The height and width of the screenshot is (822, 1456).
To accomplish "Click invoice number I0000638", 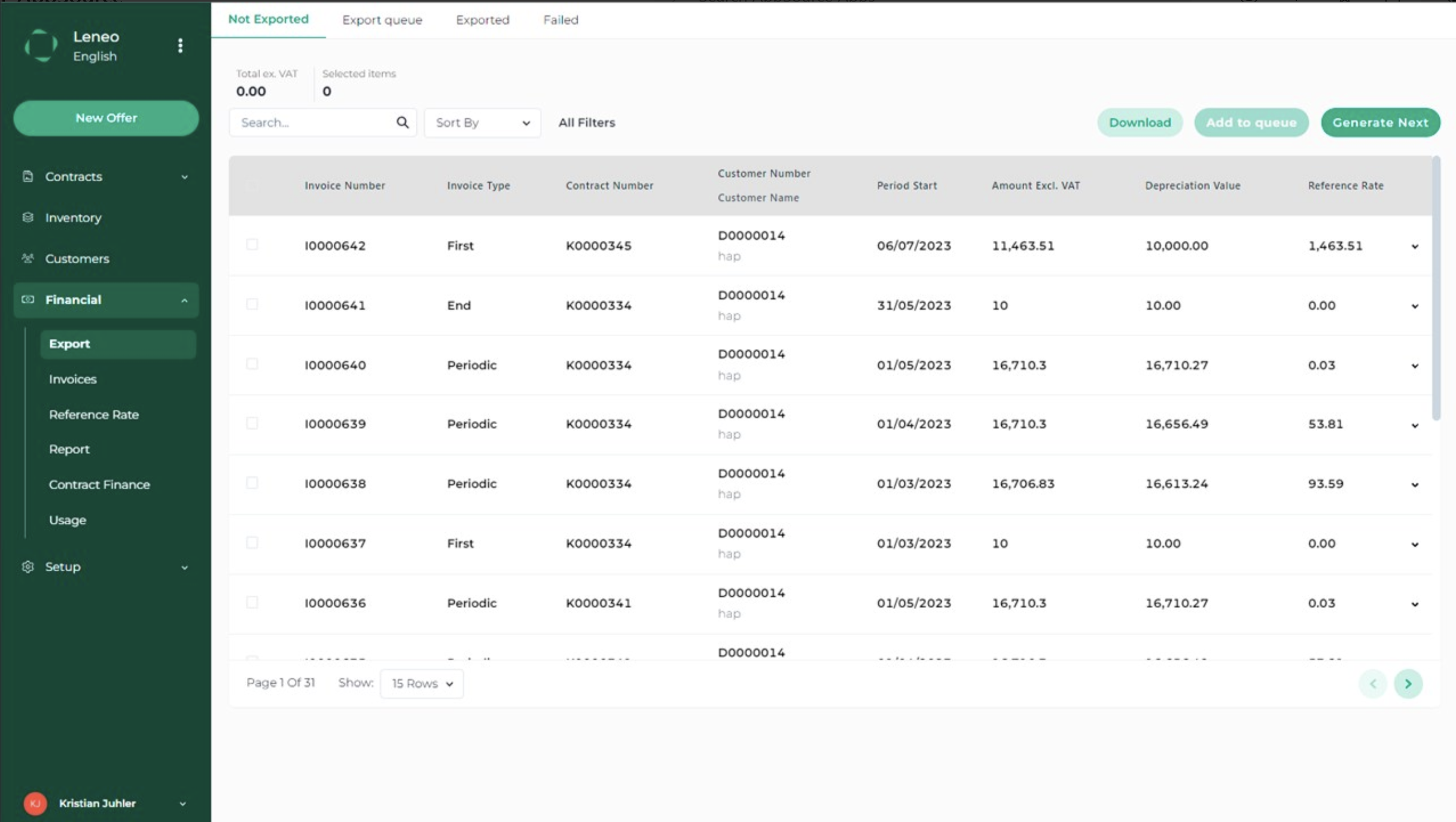I will point(335,483).
